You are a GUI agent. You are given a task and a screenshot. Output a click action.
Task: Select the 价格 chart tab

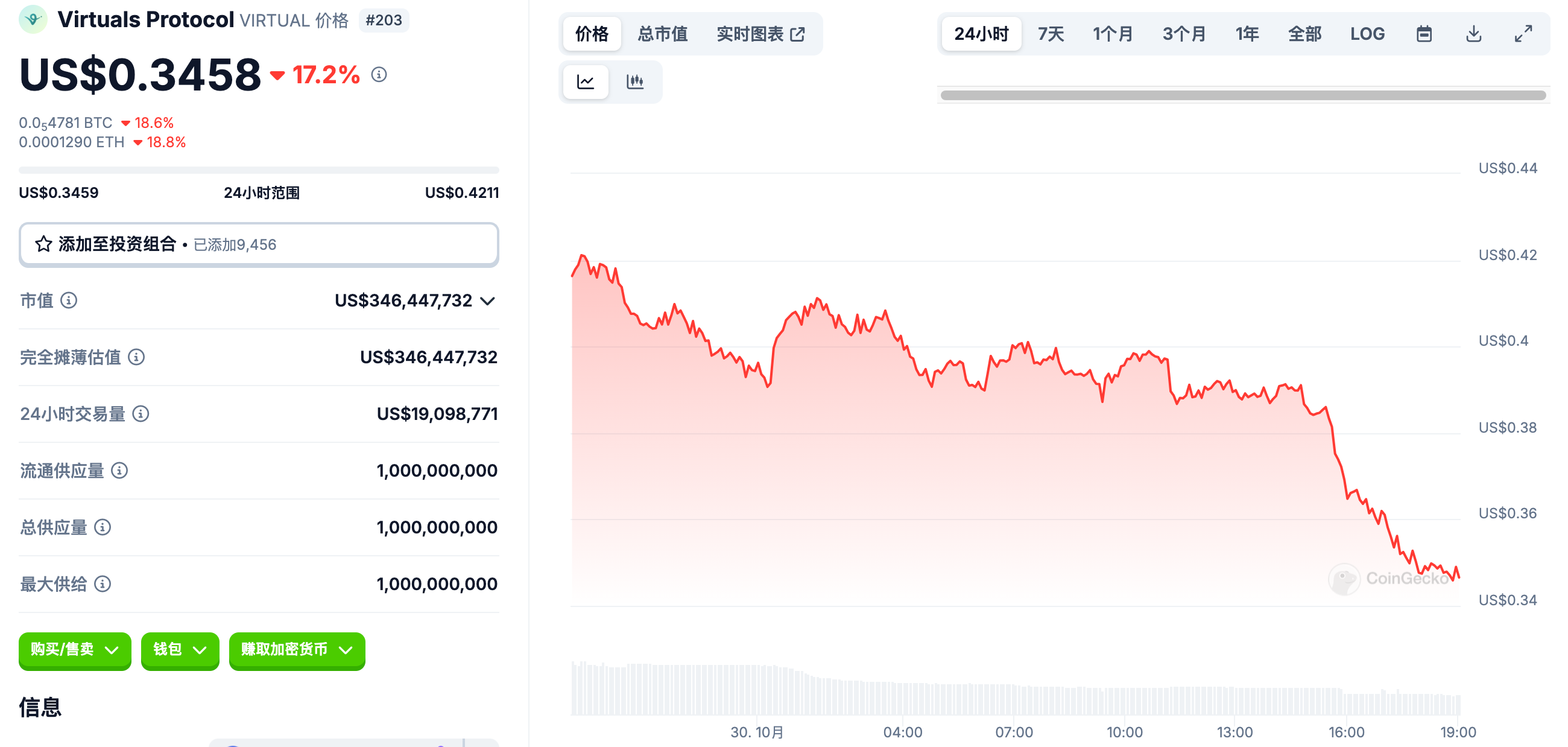pyautogui.click(x=592, y=34)
